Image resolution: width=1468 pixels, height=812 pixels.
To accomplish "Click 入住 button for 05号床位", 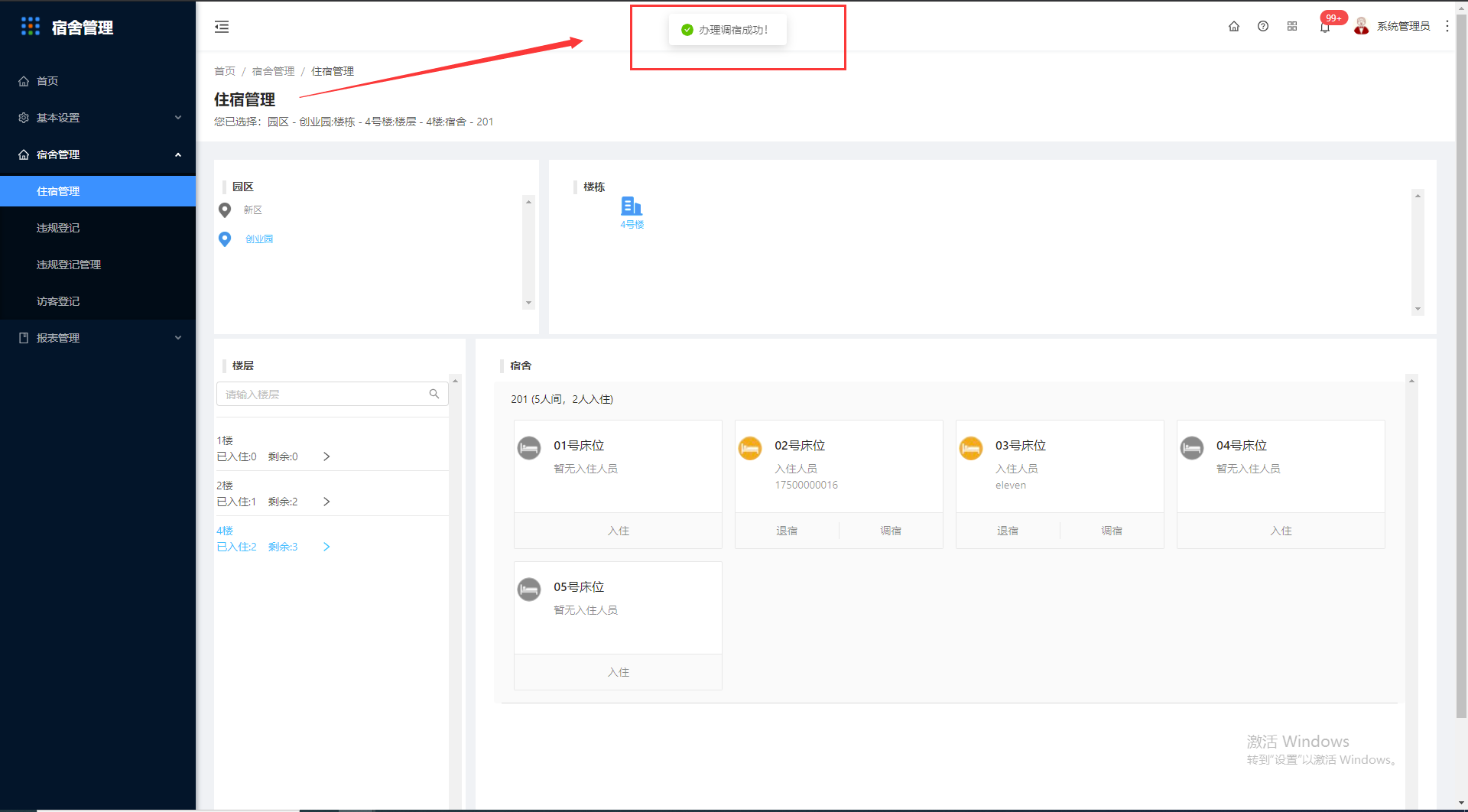I will point(618,672).
